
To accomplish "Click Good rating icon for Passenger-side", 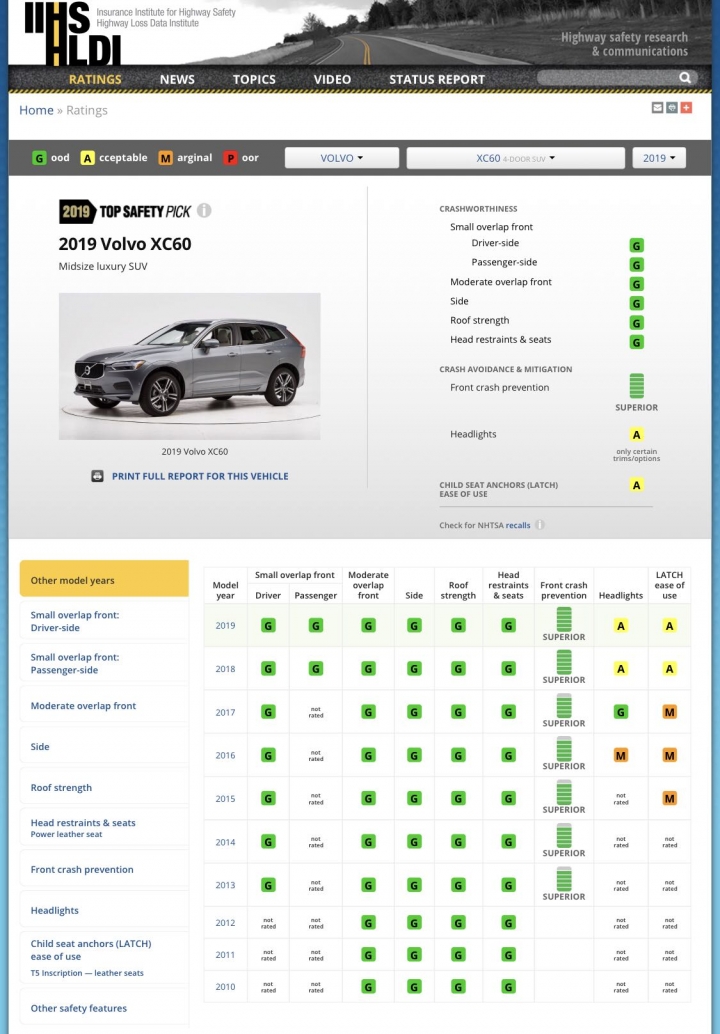I will tap(636, 265).
